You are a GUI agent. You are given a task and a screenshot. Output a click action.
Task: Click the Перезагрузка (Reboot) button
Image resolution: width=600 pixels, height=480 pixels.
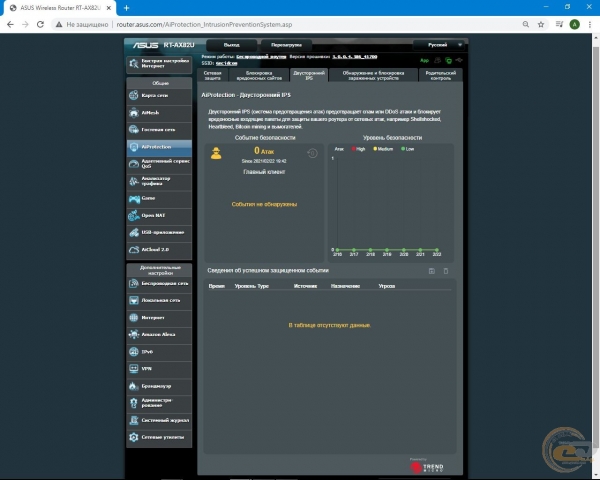point(286,45)
